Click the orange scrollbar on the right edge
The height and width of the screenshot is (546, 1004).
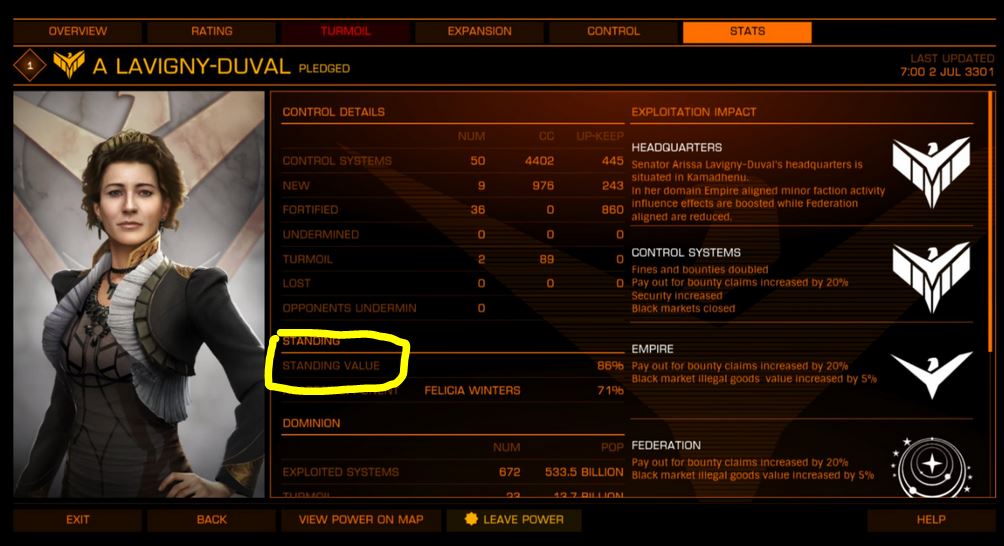991,221
